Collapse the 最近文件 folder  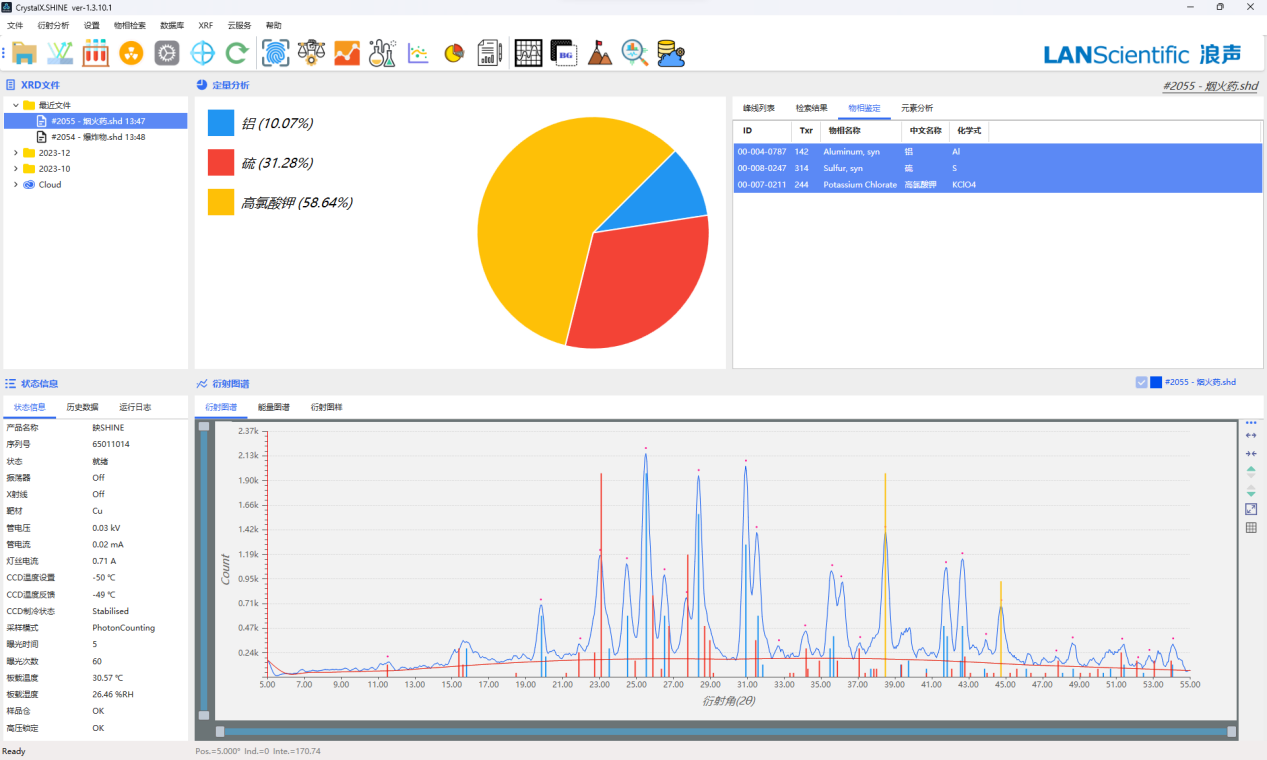15,105
